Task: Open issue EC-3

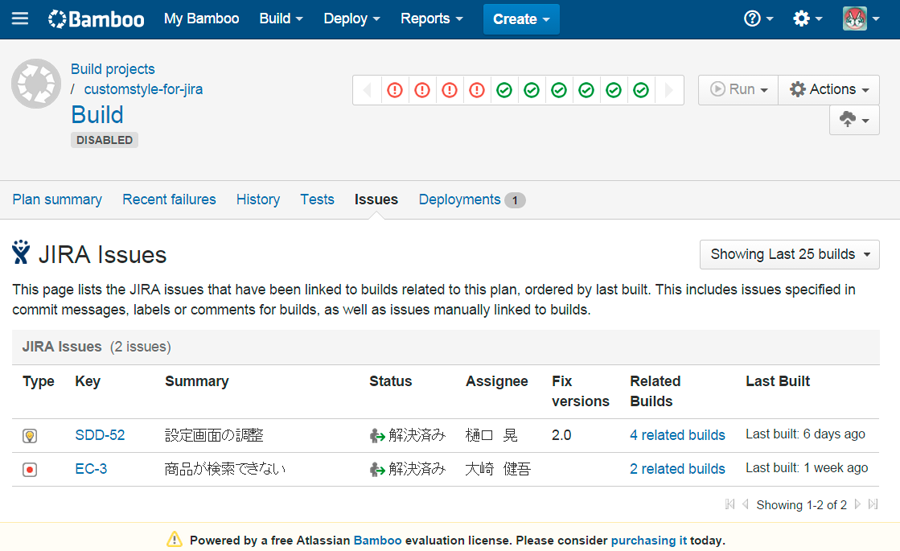Action: pyautogui.click(x=91, y=469)
